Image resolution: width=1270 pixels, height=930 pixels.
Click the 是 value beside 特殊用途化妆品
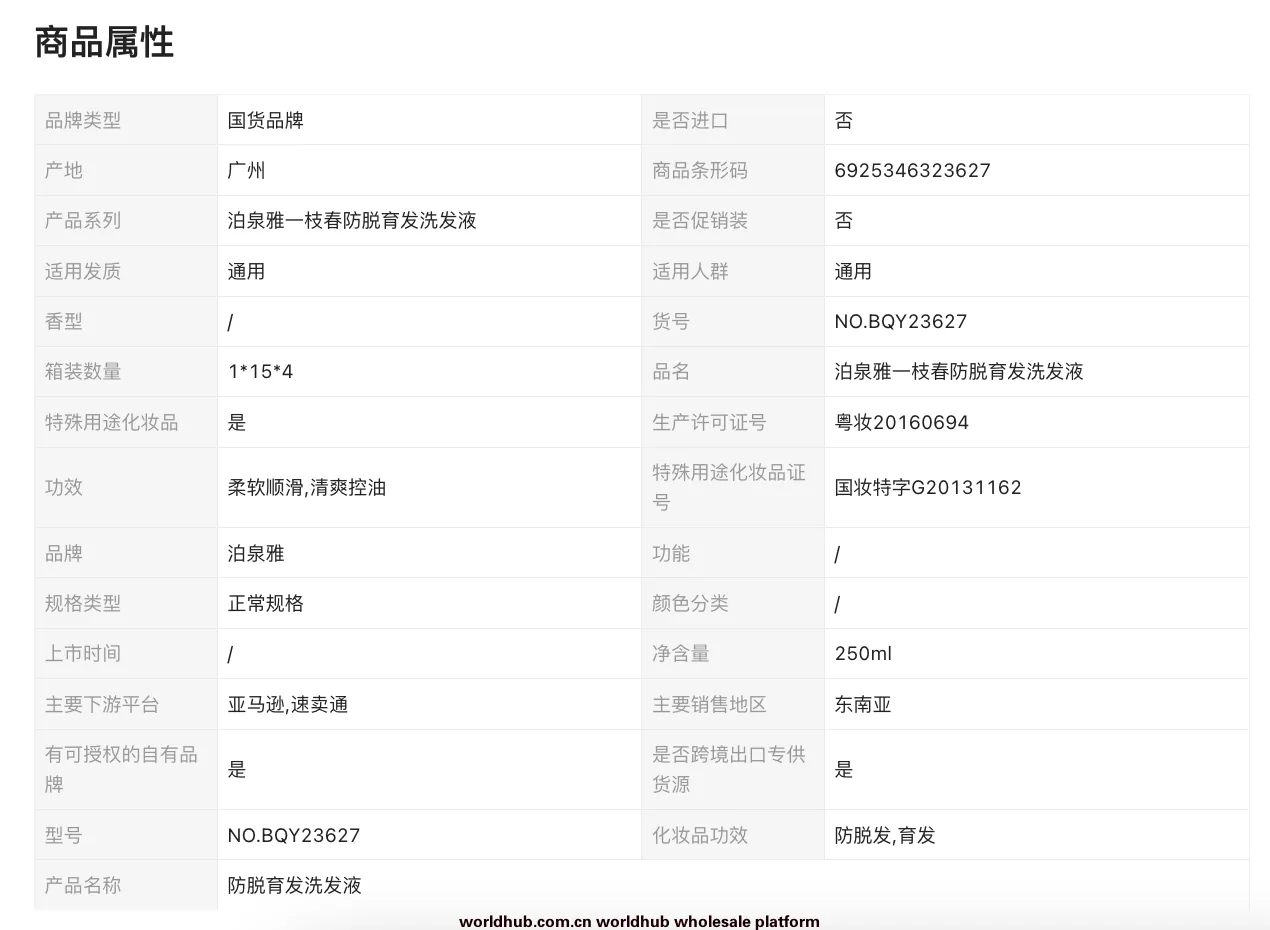point(237,422)
